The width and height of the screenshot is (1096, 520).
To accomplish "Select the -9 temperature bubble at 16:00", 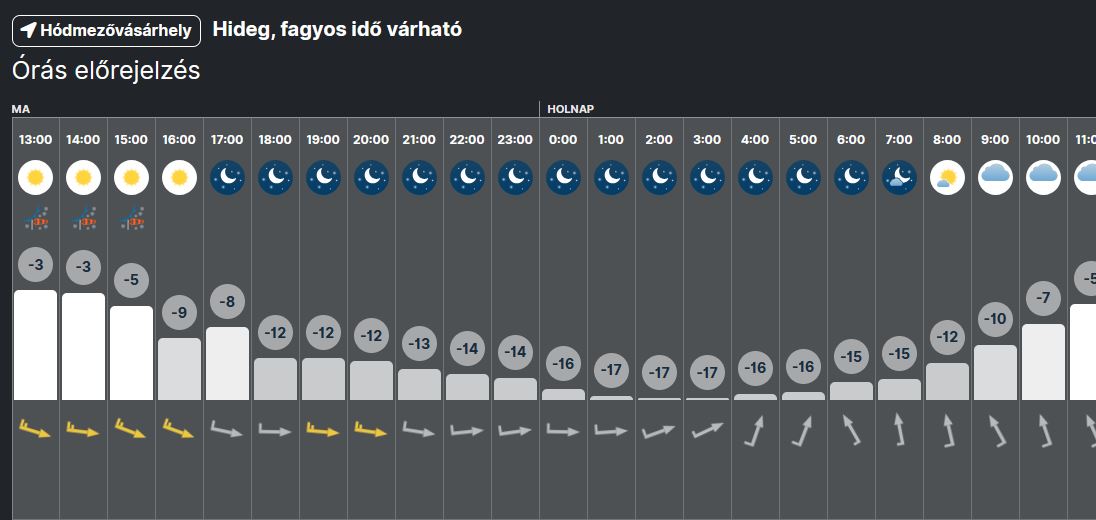I will pos(179,313).
